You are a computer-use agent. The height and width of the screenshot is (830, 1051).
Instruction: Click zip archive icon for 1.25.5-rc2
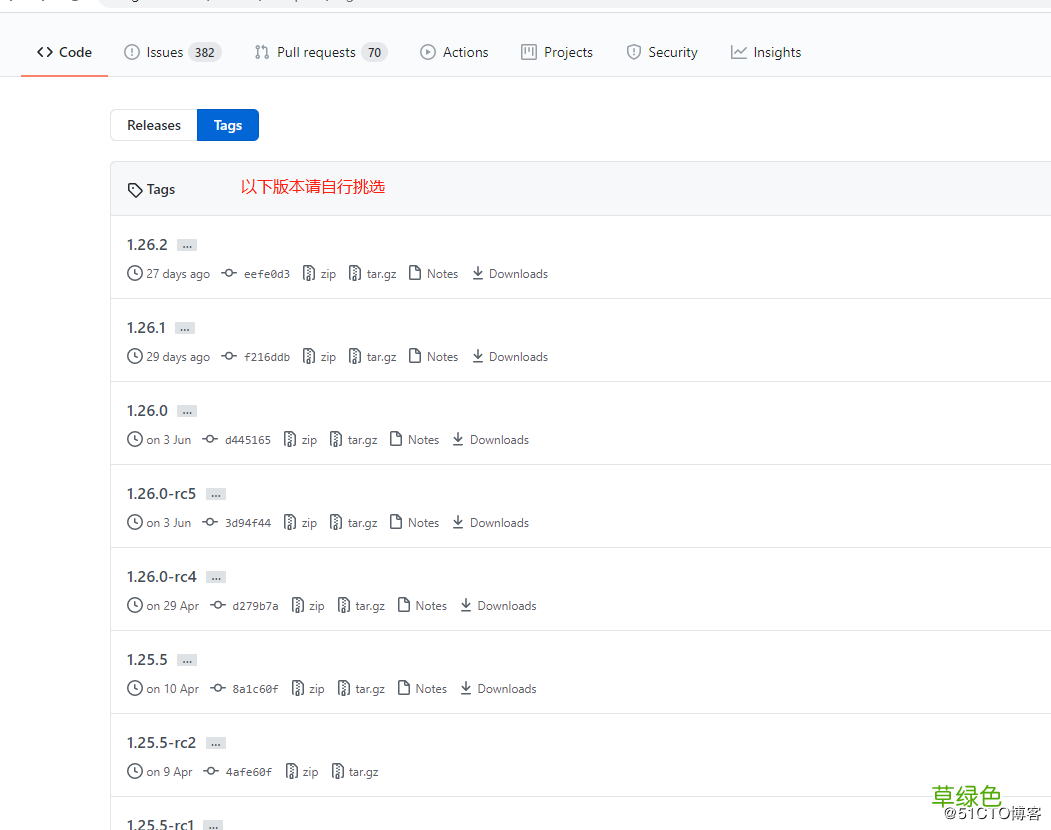[292, 772]
